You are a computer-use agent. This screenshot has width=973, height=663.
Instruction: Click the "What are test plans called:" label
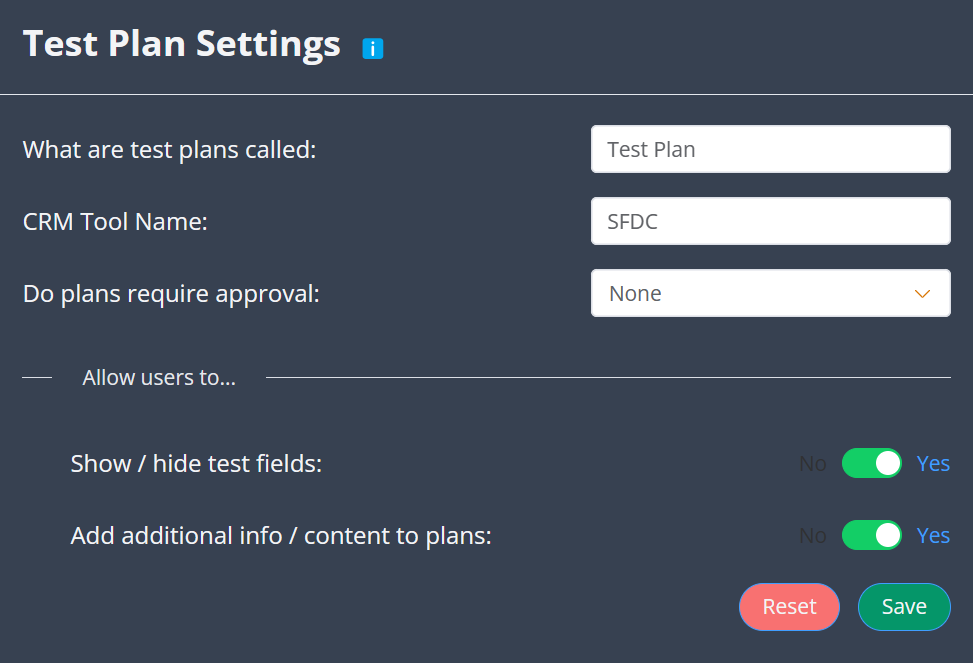(x=169, y=150)
